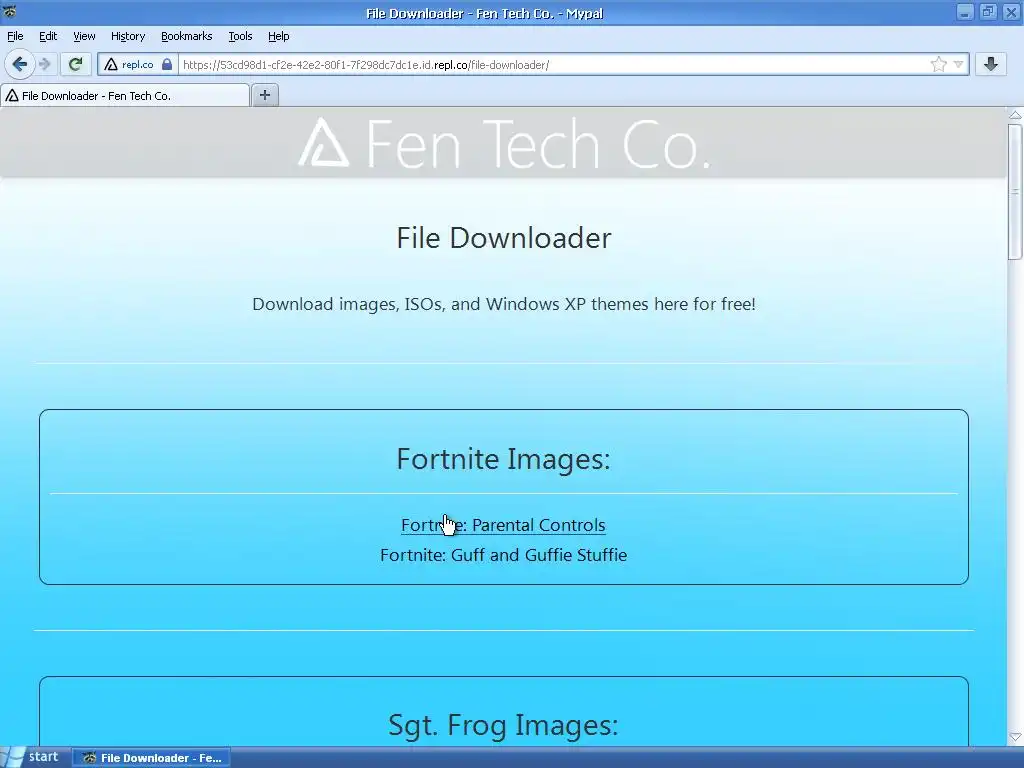The width and height of the screenshot is (1024, 768).
Task: Click the Fortnite Images: section heading
Action: pyautogui.click(x=504, y=458)
